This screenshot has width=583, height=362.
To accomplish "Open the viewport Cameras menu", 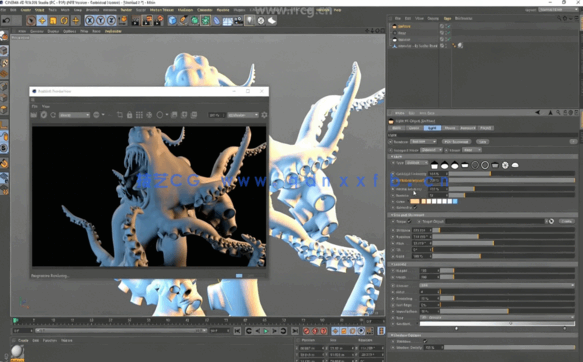I will pyautogui.click(x=37, y=31).
